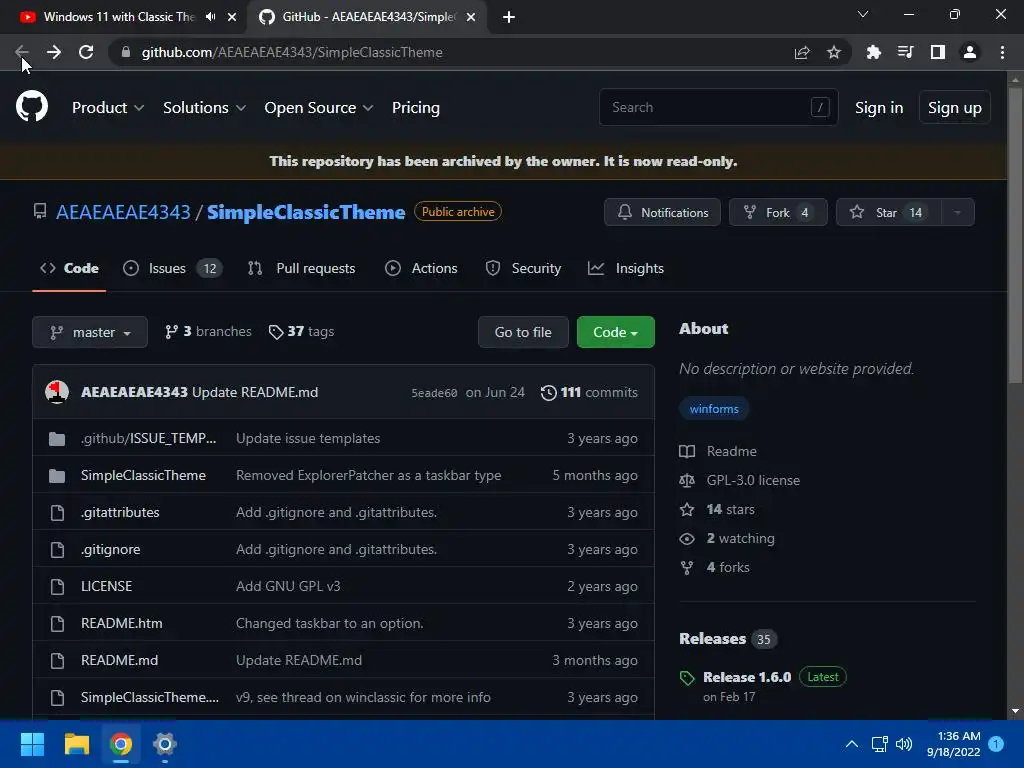Image resolution: width=1024 pixels, height=768 pixels.
Task: Mute the YouTube tab speaker icon
Action: pos(210,17)
